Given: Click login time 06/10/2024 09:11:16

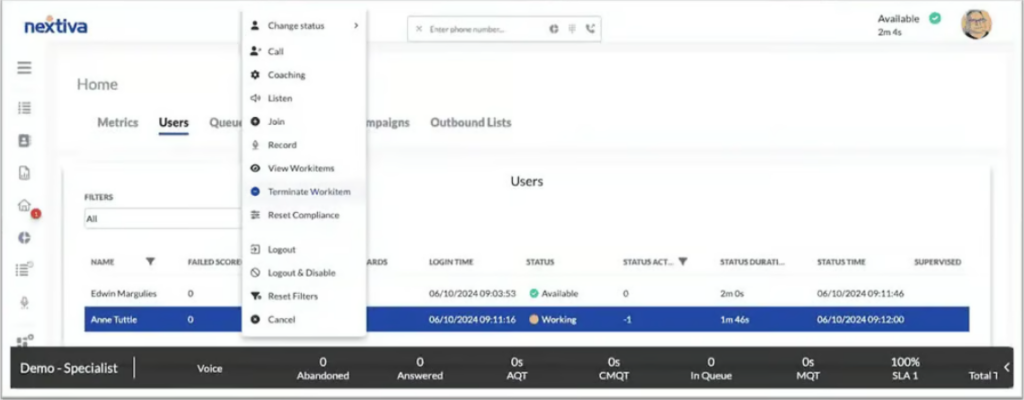Looking at the screenshot, I should click(x=472, y=320).
